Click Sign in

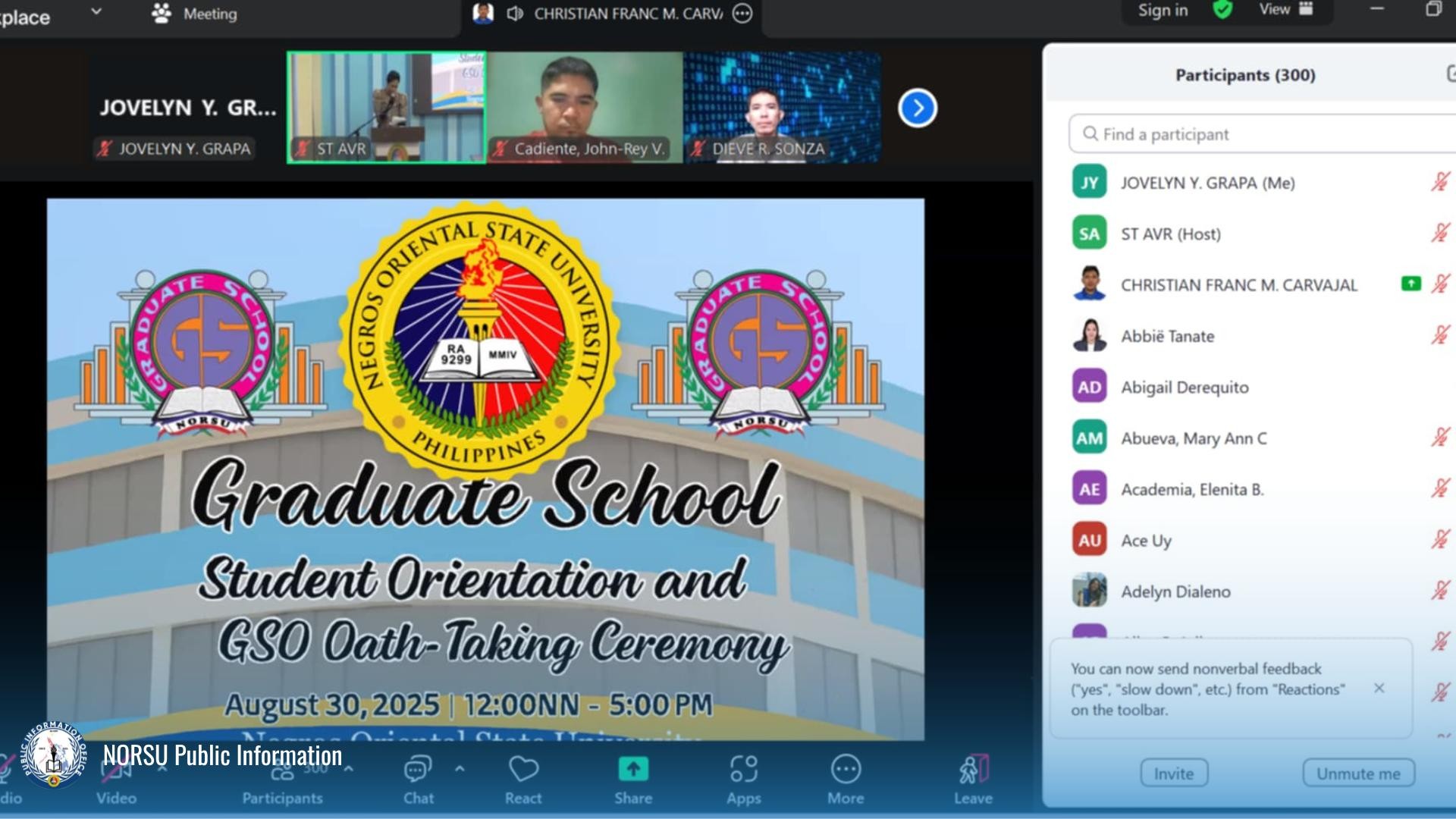pyautogui.click(x=1163, y=10)
